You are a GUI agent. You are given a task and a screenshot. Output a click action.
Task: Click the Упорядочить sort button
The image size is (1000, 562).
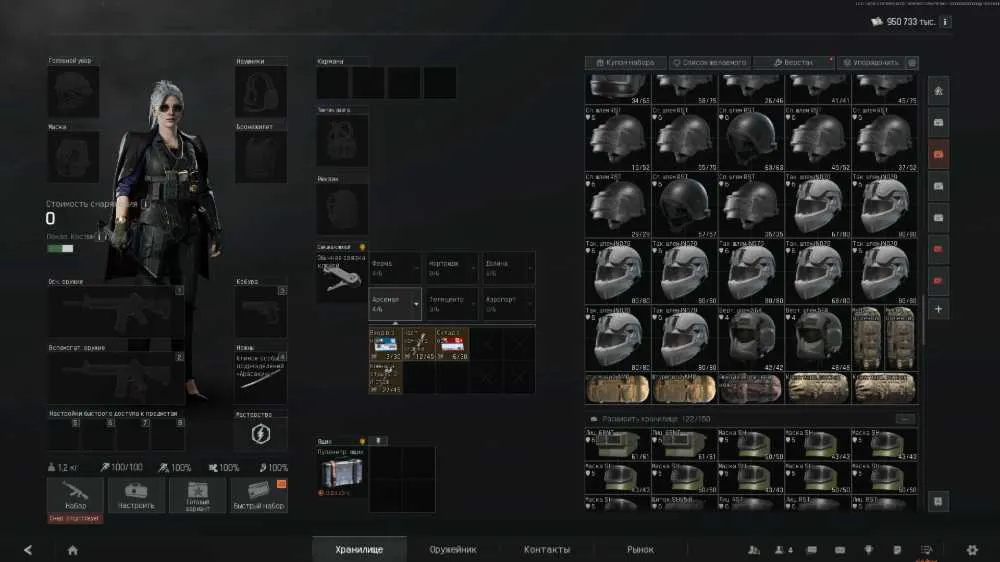(x=872, y=63)
